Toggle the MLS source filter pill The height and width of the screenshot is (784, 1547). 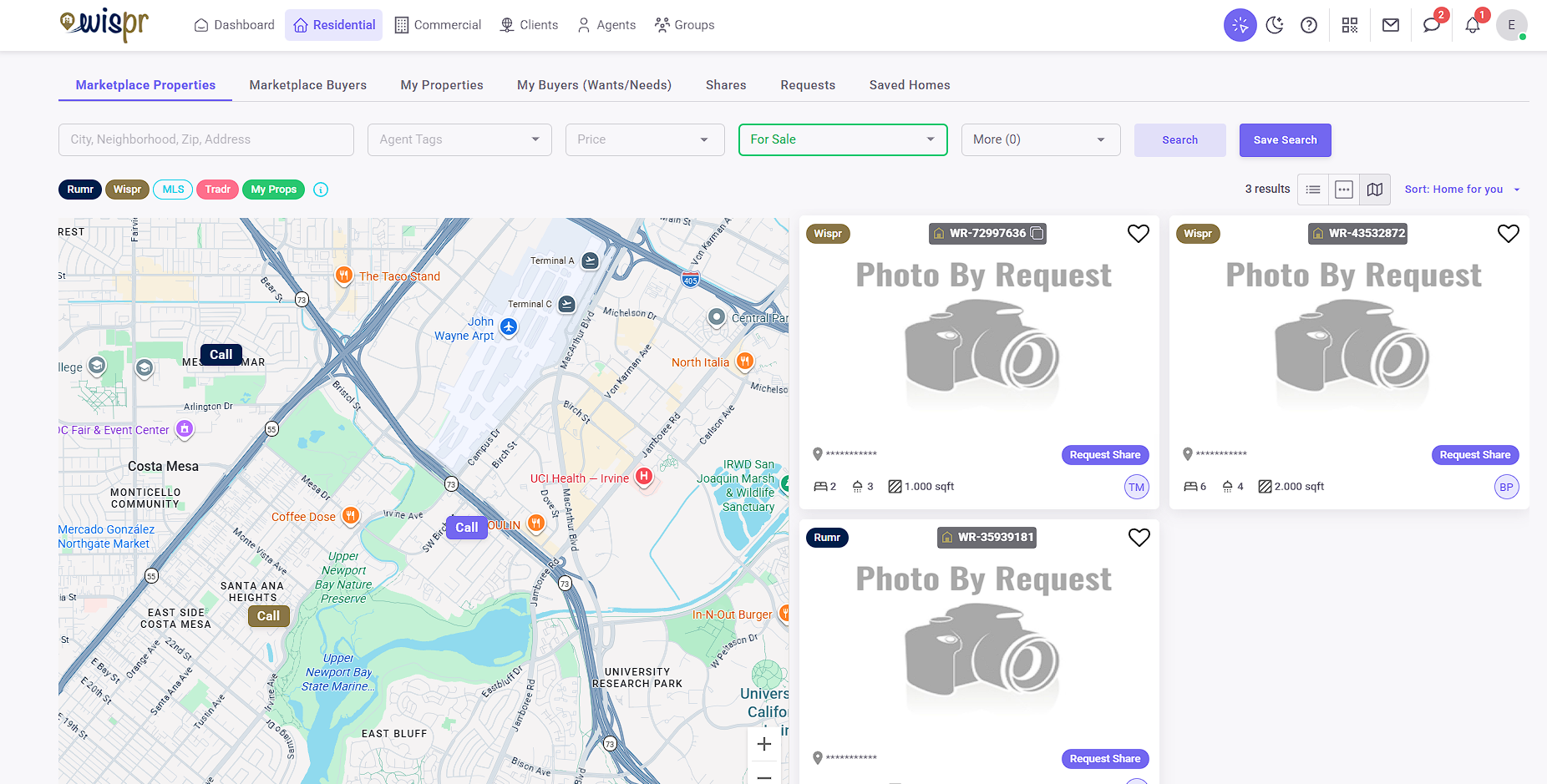coord(173,190)
